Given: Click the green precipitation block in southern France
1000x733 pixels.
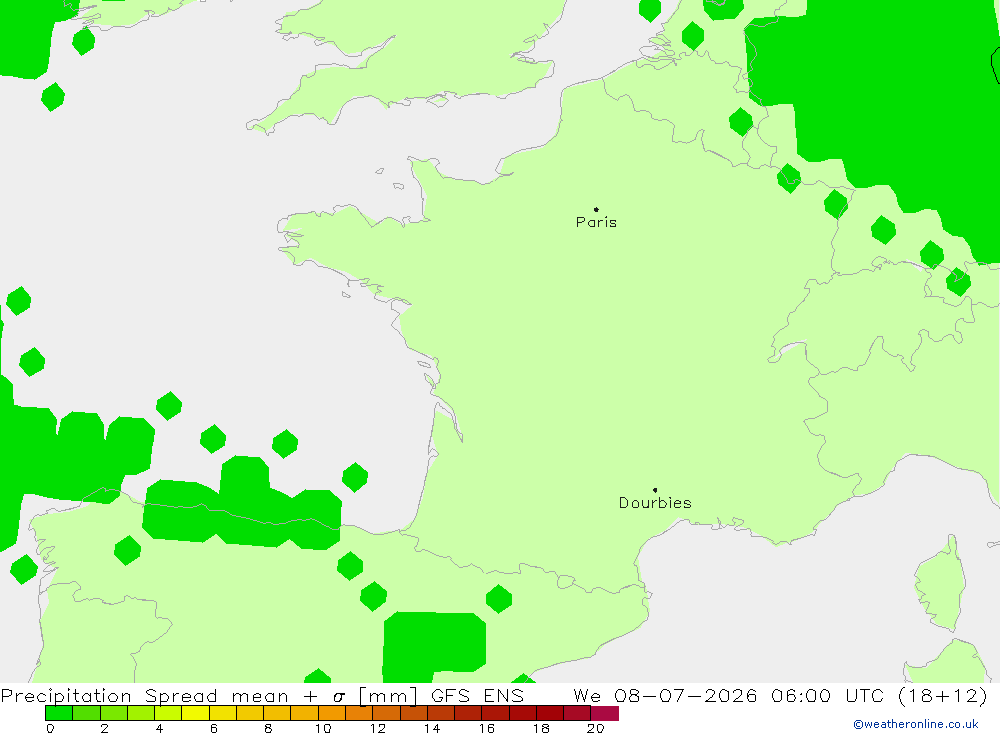Looking at the screenshot, I should [x=434, y=644].
